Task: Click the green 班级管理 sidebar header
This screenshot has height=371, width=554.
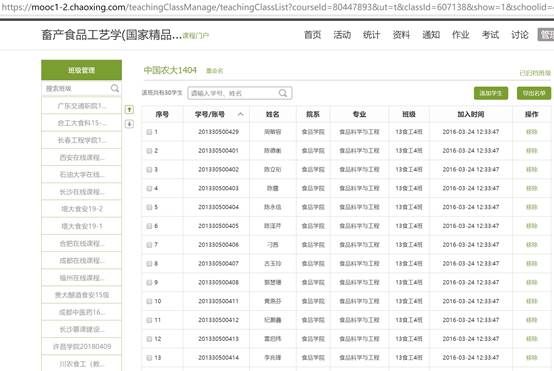Action: pos(82,70)
